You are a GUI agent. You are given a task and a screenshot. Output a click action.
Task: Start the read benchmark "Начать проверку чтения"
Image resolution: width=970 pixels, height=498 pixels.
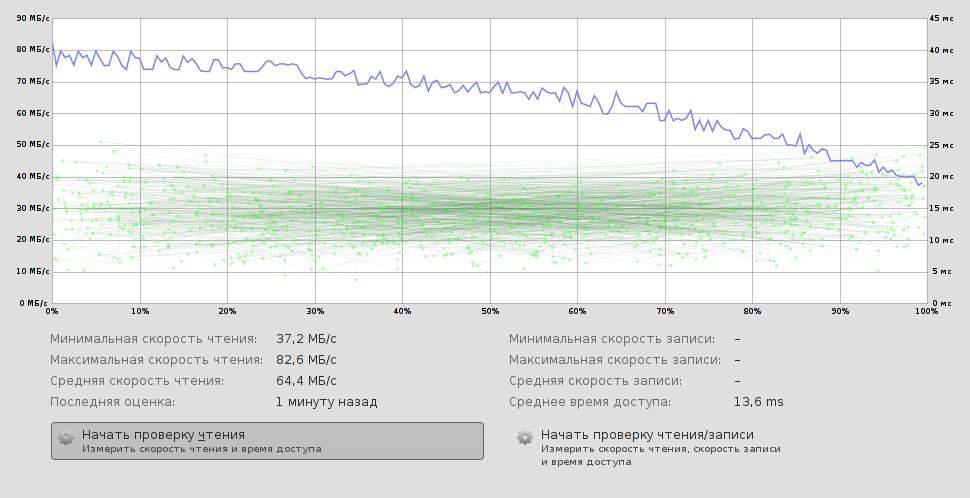tap(267, 441)
